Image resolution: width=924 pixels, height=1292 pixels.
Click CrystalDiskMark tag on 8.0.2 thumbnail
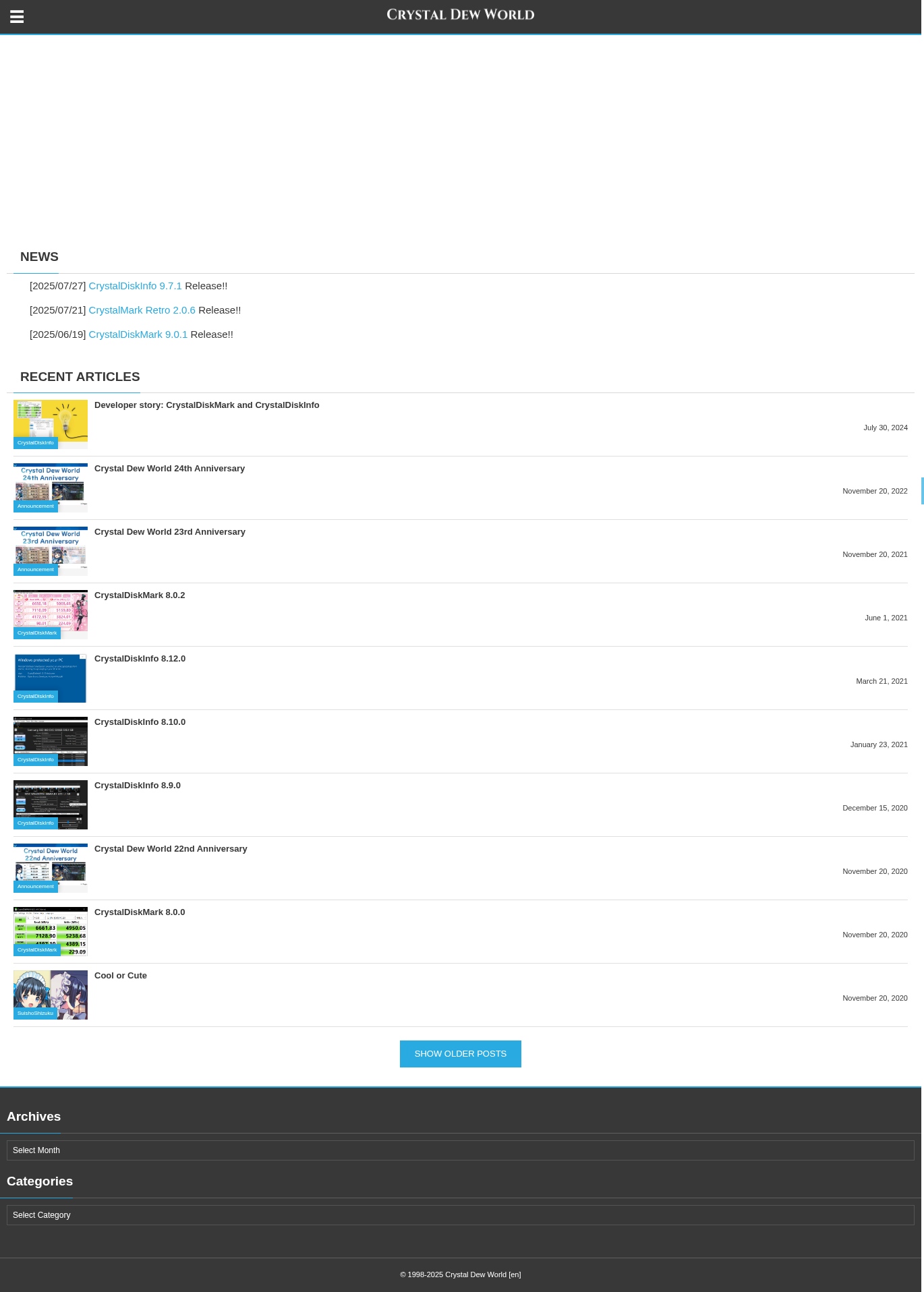37,633
